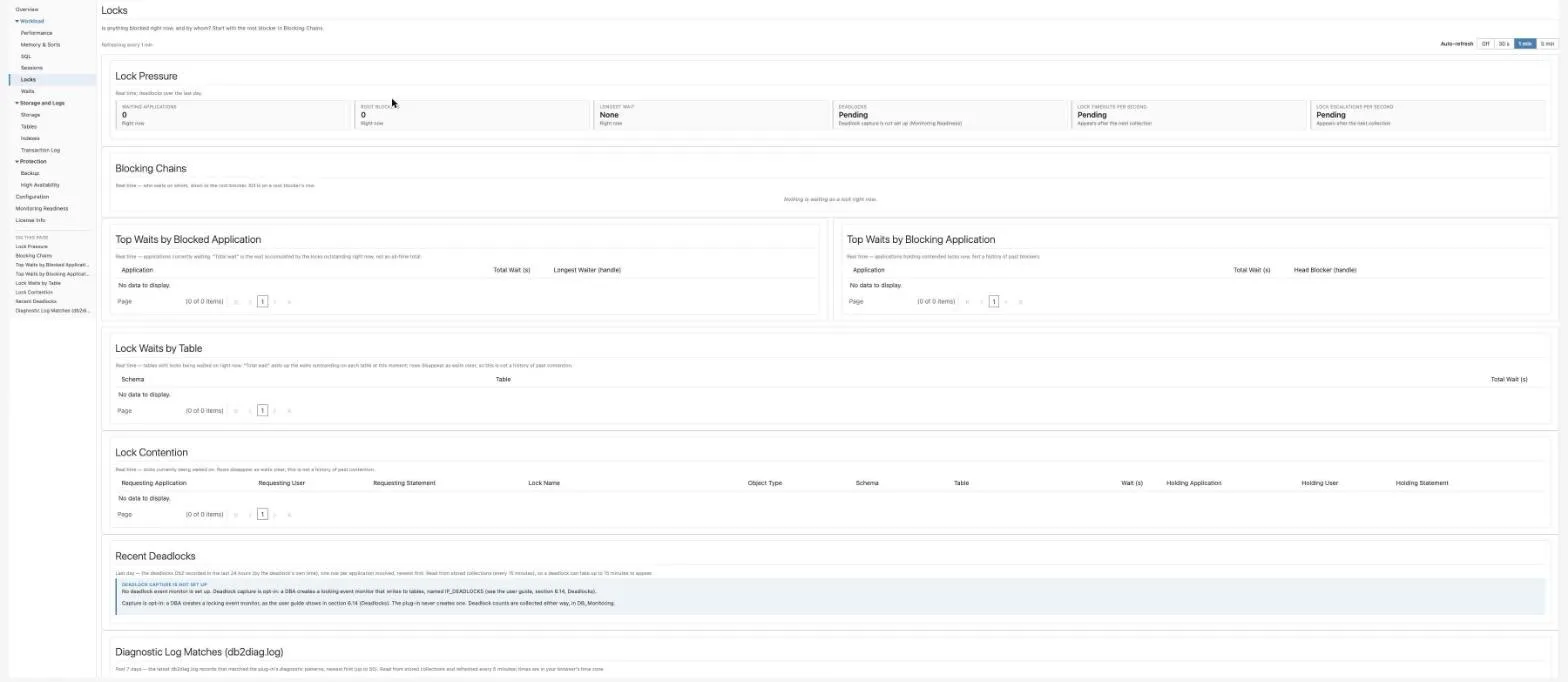Collapse the Workload section in sidebar
The height and width of the screenshot is (682, 1568).
[x=17, y=21]
